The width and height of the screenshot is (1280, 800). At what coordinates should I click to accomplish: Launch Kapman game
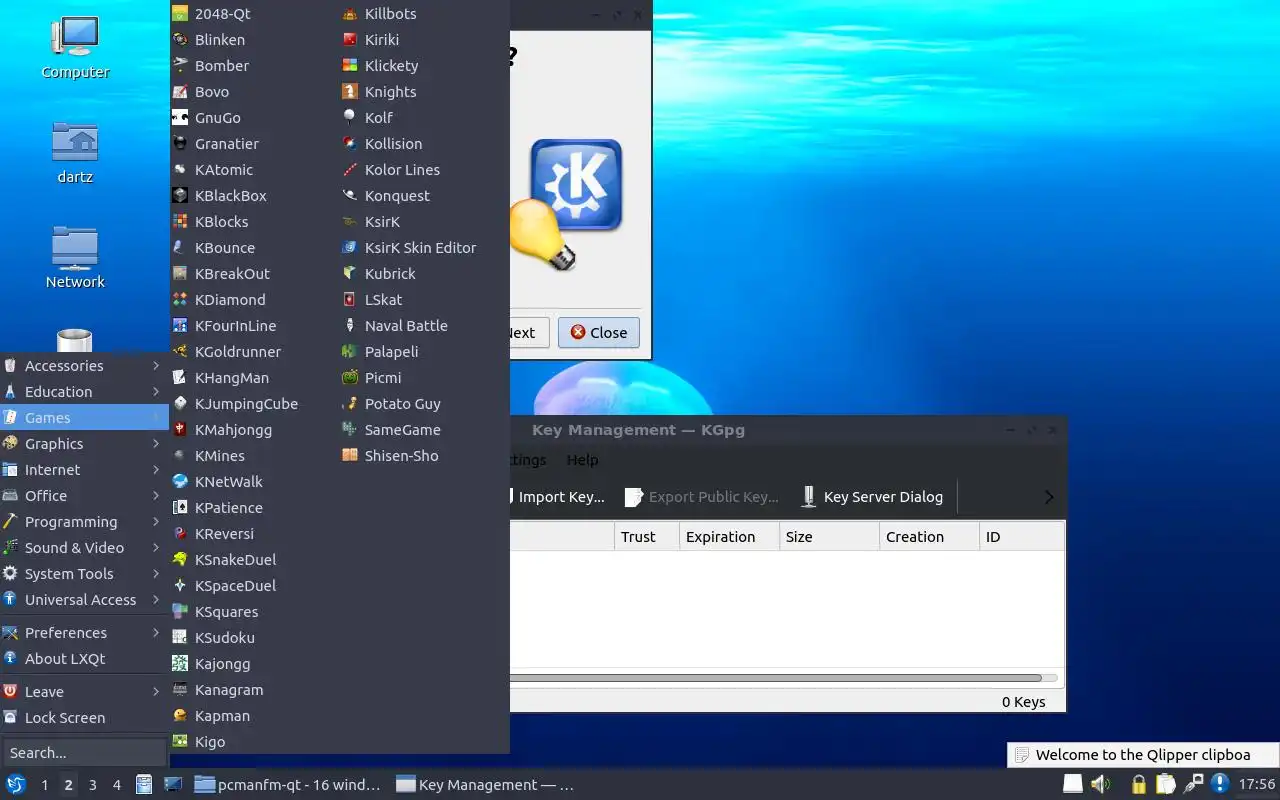click(x=255, y=716)
